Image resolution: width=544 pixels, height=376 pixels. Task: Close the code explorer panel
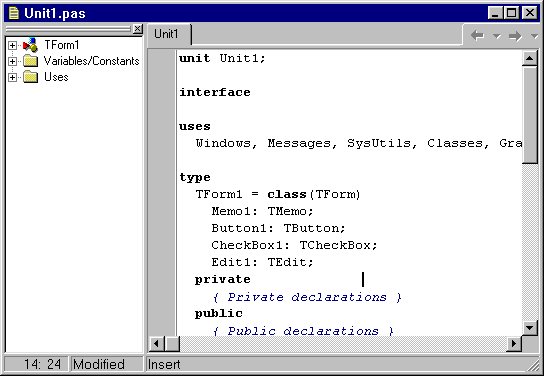(x=138, y=29)
